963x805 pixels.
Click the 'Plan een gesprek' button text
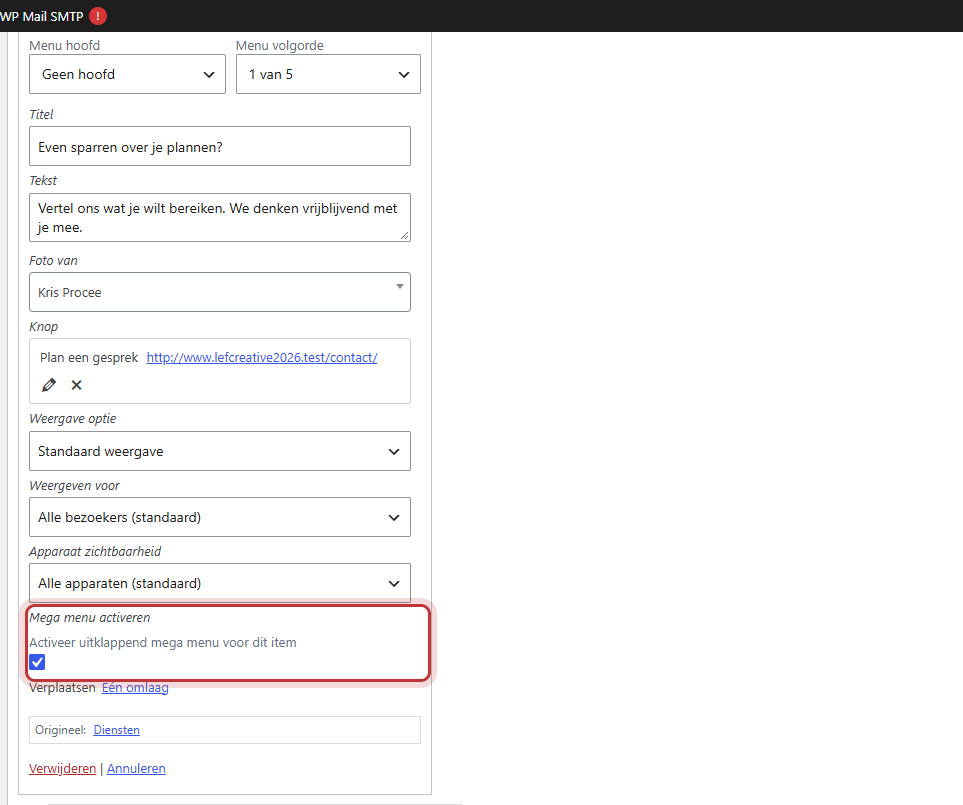coord(89,357)
